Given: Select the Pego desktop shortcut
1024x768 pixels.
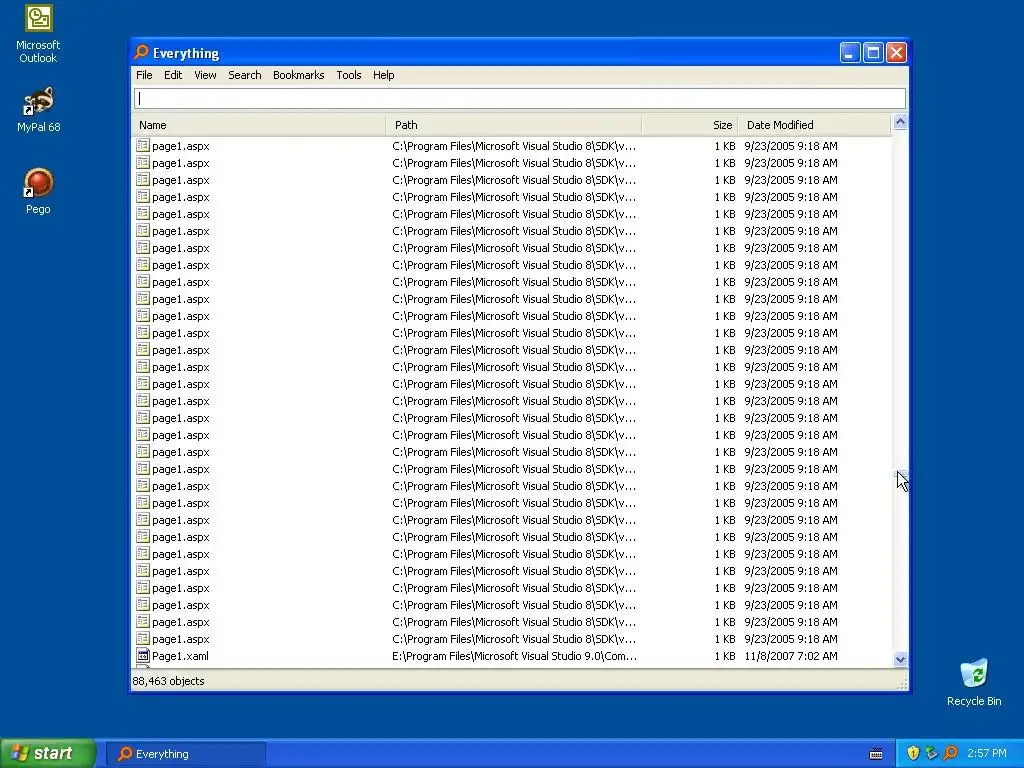Looking at the screenshot, I should (x=38, y=191).
